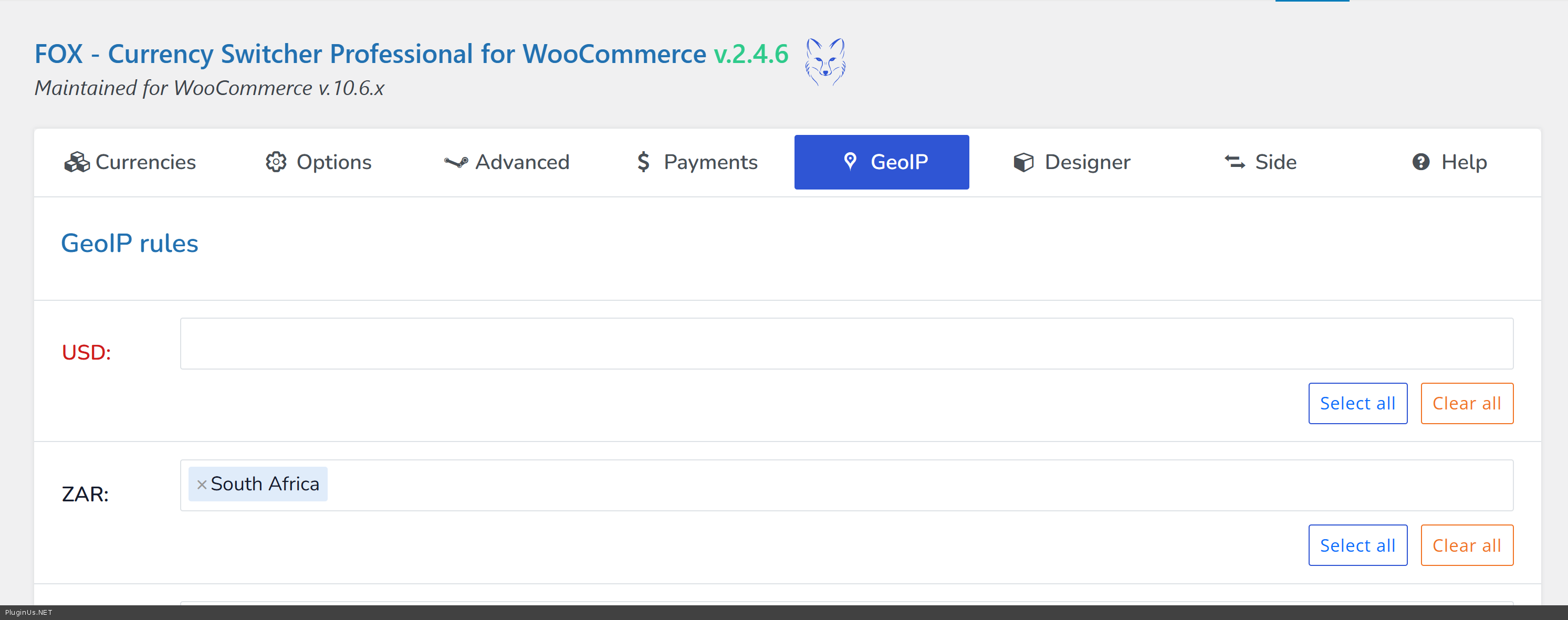Switch to the Currencies tab
The width and height of the screenshot is (1568, 620).
[130, 162]
